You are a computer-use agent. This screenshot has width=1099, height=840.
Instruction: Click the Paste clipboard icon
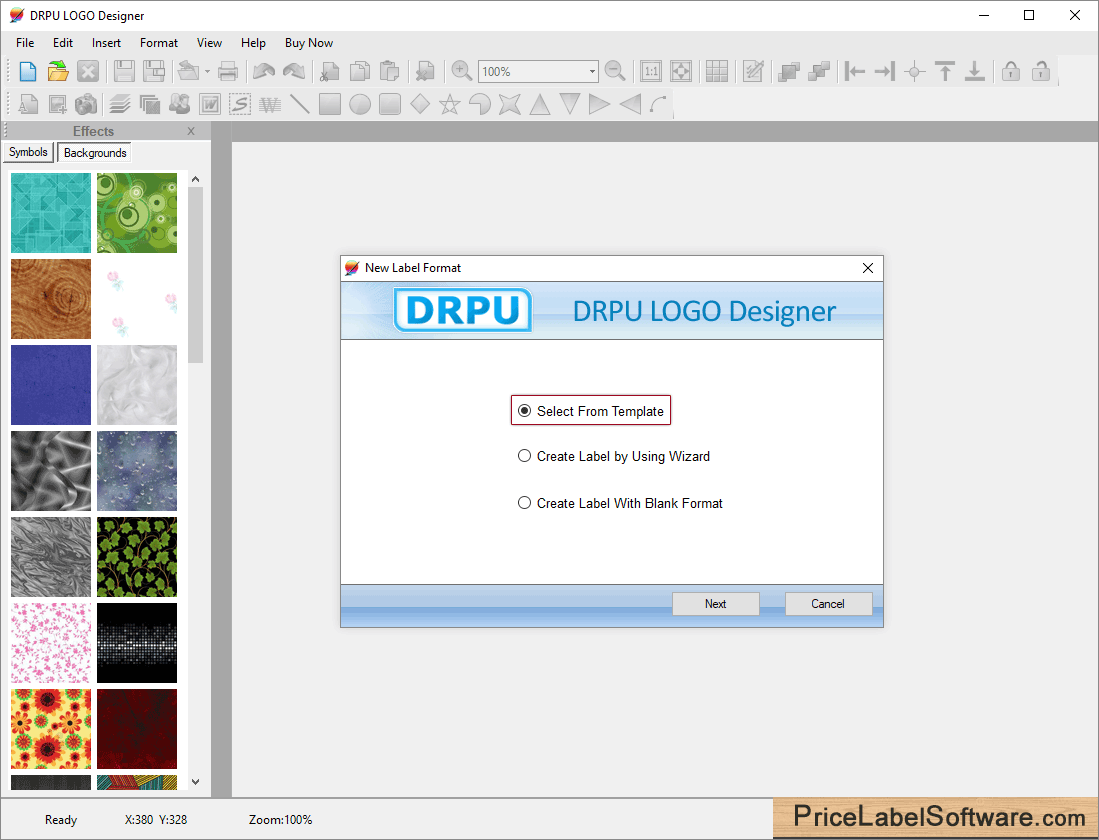(390, 72)
